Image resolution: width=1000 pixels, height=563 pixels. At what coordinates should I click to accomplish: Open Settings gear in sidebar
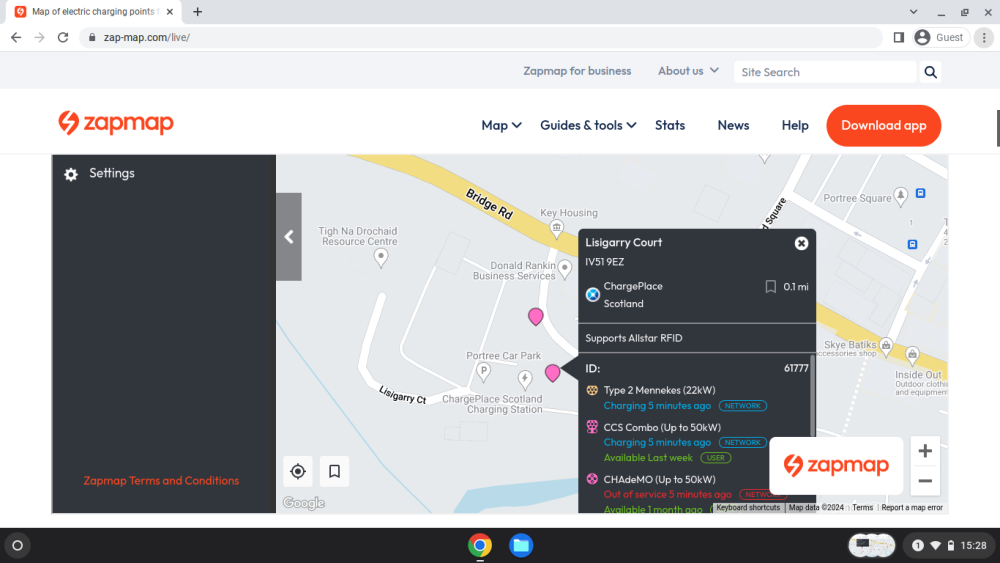(71, 174)
